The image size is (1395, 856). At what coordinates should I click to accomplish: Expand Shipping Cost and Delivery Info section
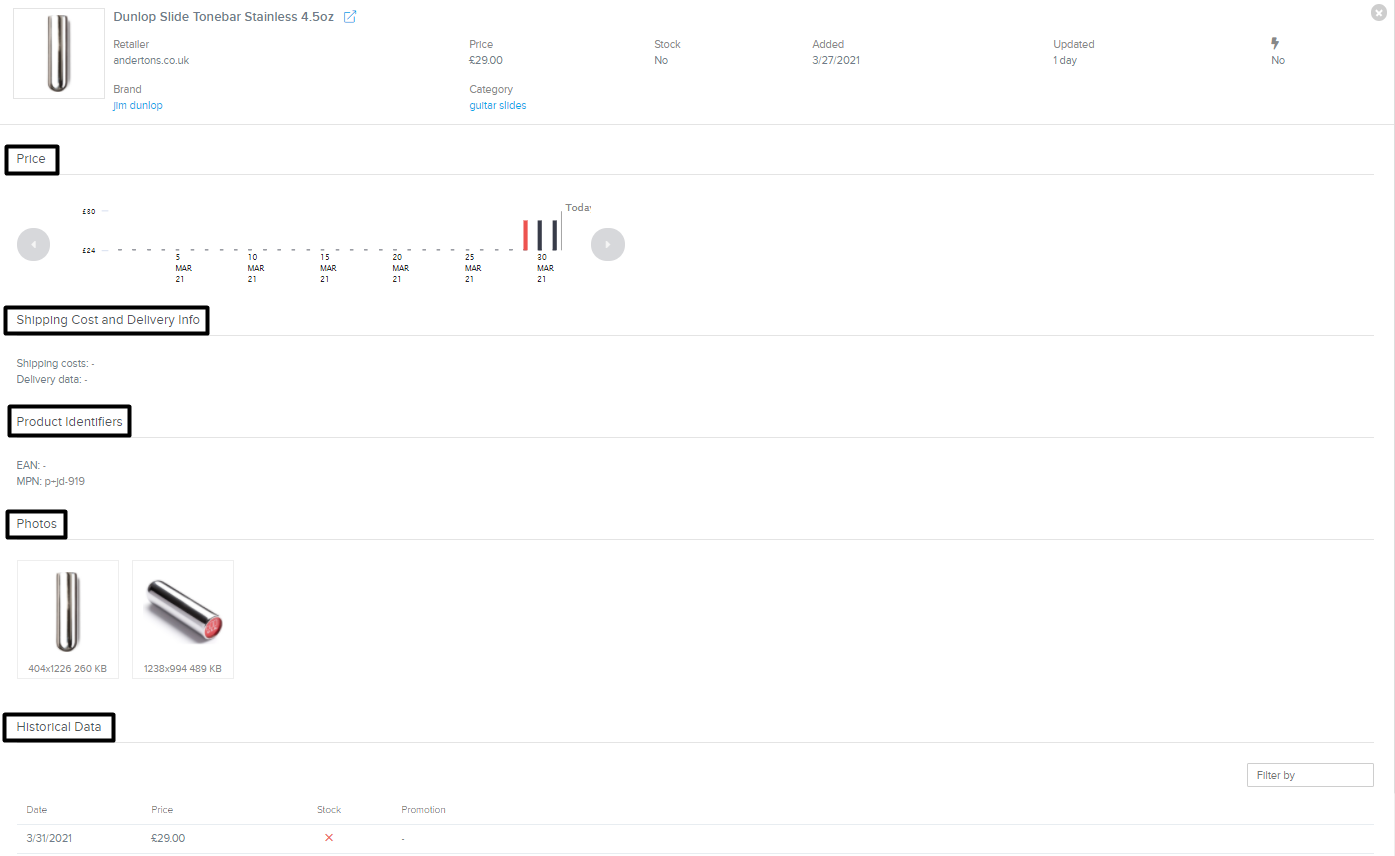[108, 320]
